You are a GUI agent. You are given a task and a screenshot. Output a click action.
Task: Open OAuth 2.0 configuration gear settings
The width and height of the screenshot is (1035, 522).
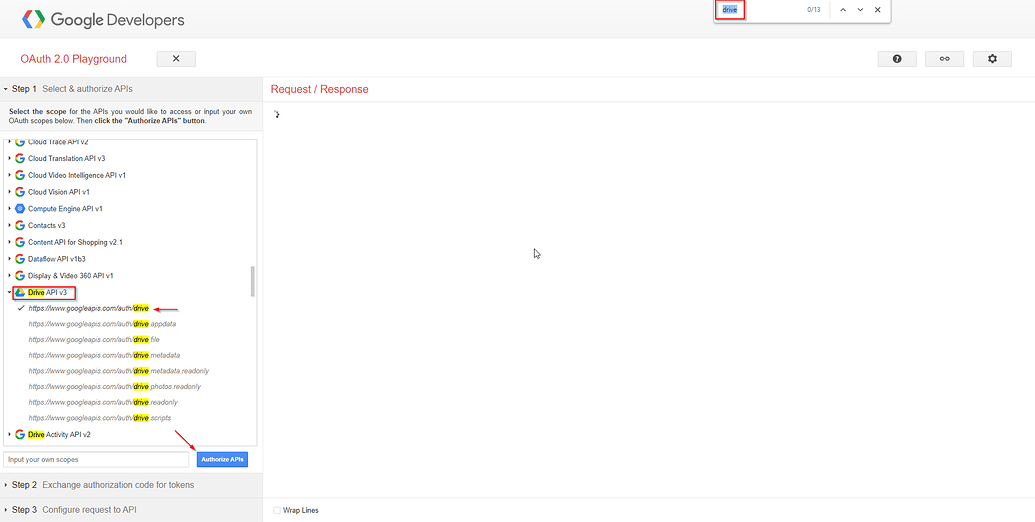(992, 59)
